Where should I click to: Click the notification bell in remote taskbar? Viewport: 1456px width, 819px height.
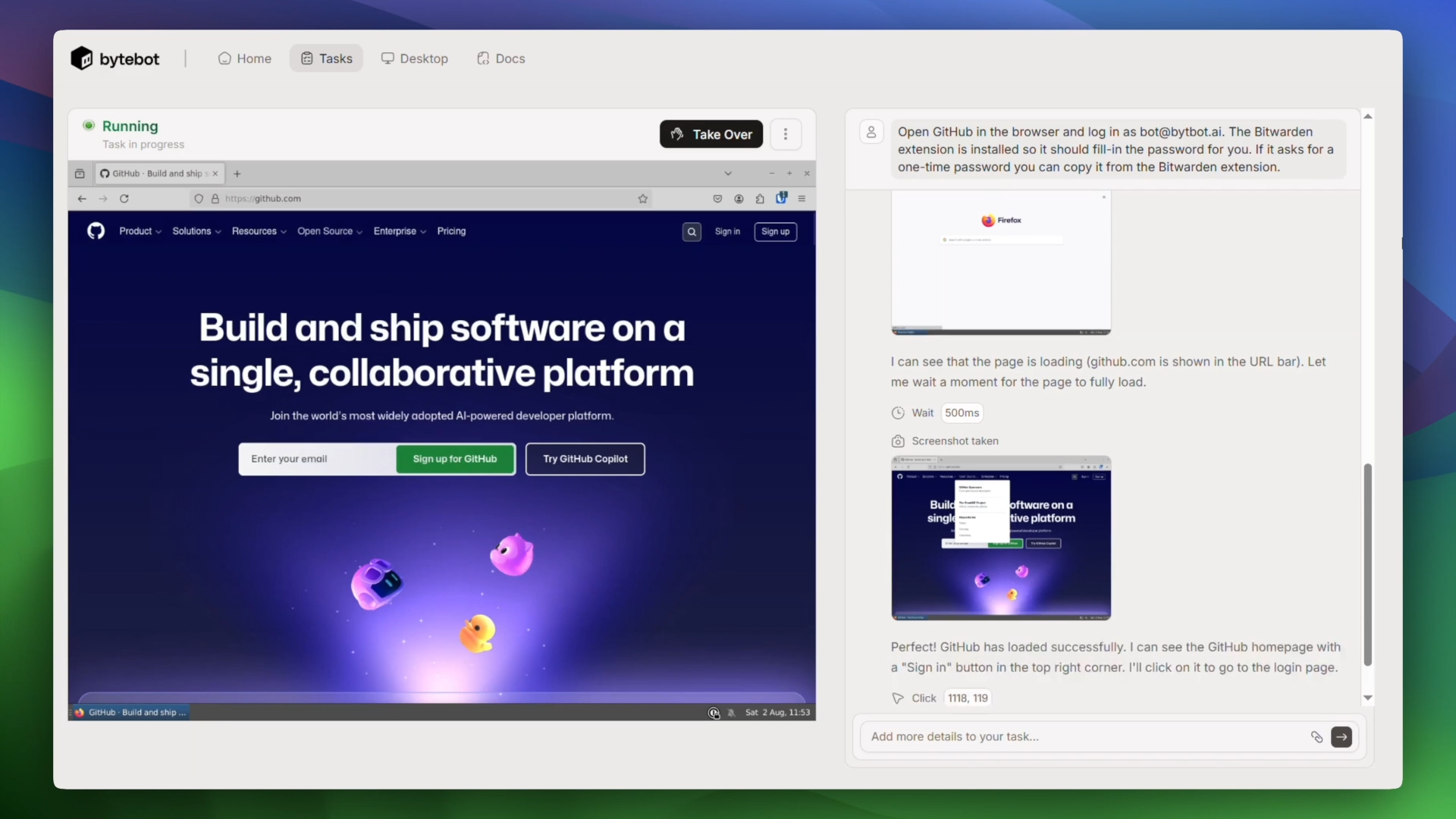[x=732, y=713]
